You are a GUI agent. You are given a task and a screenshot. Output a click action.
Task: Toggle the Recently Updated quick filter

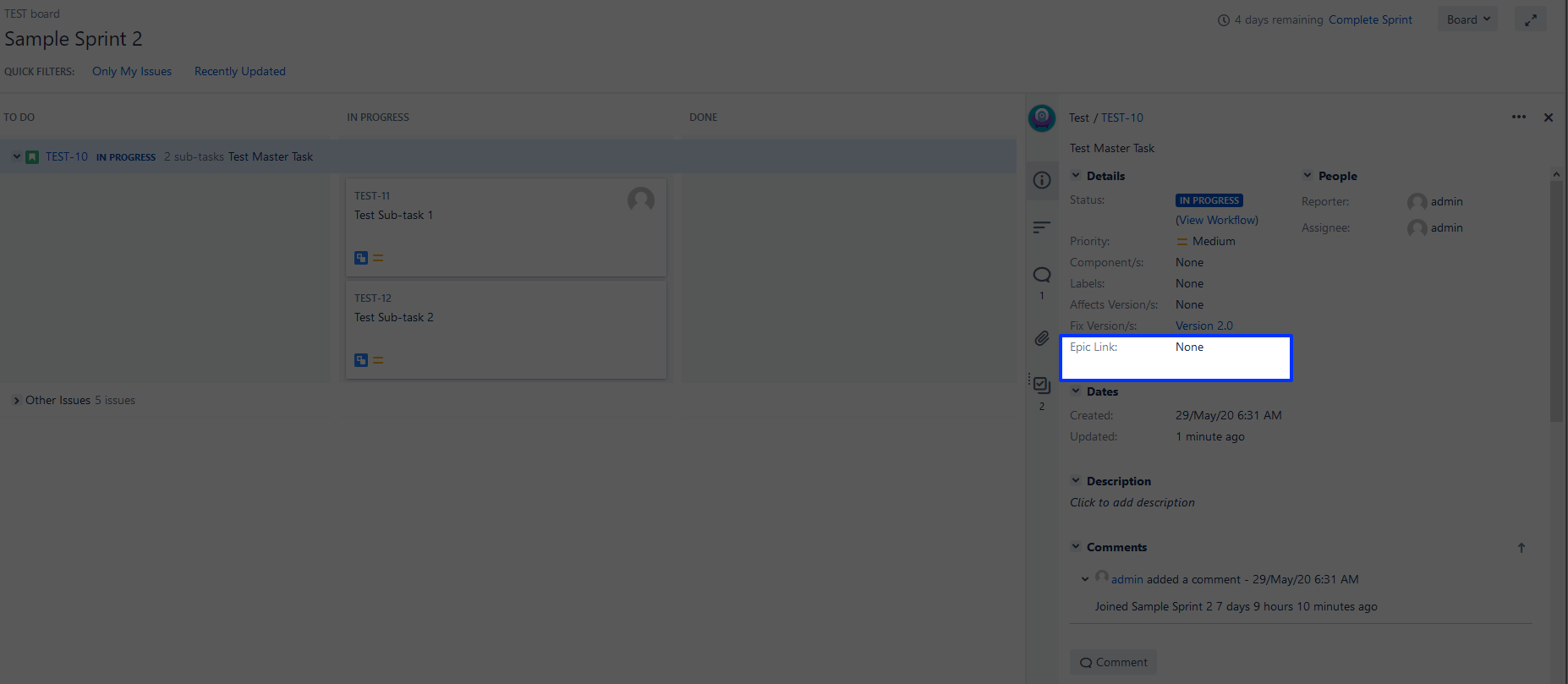[240, 71]
